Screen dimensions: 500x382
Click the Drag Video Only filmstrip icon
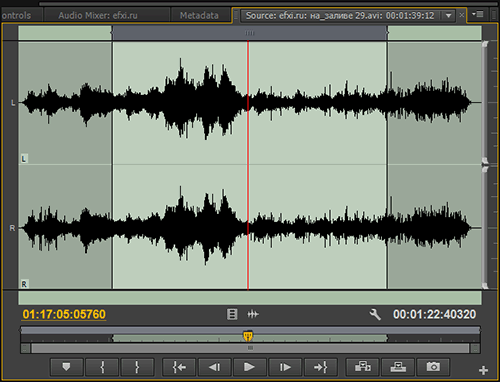coord(232,314)
